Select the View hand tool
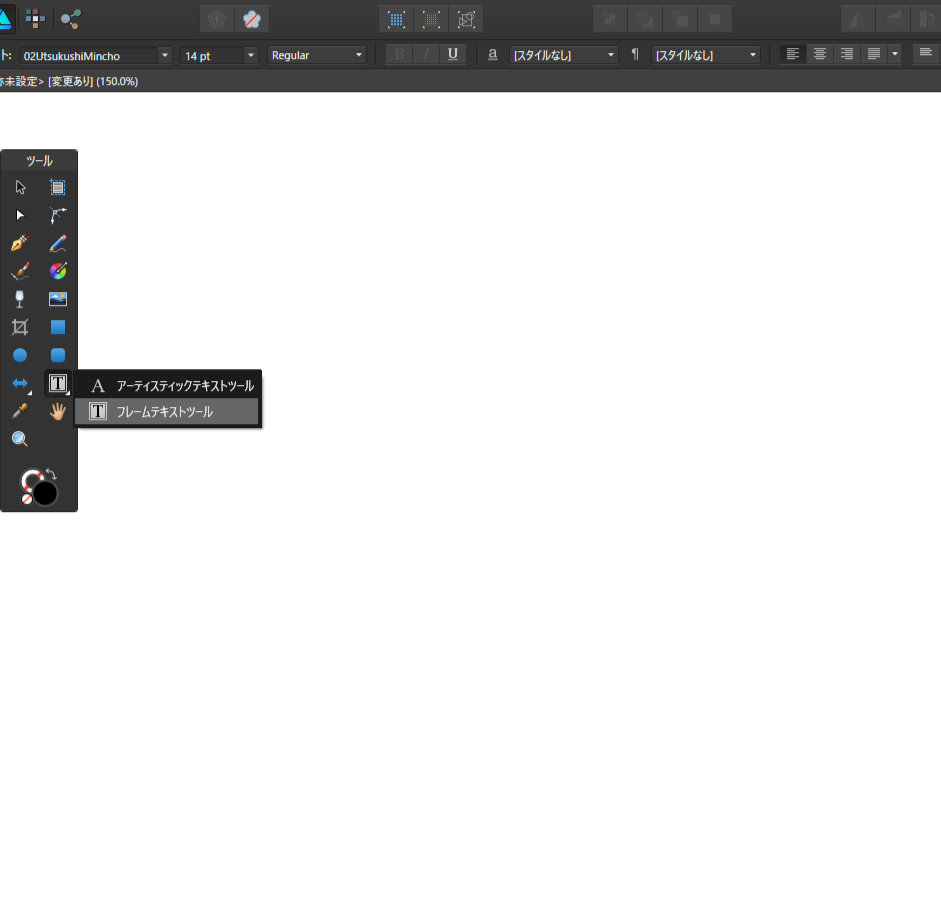This screenshot has width=941, height=905. [58, 411]
